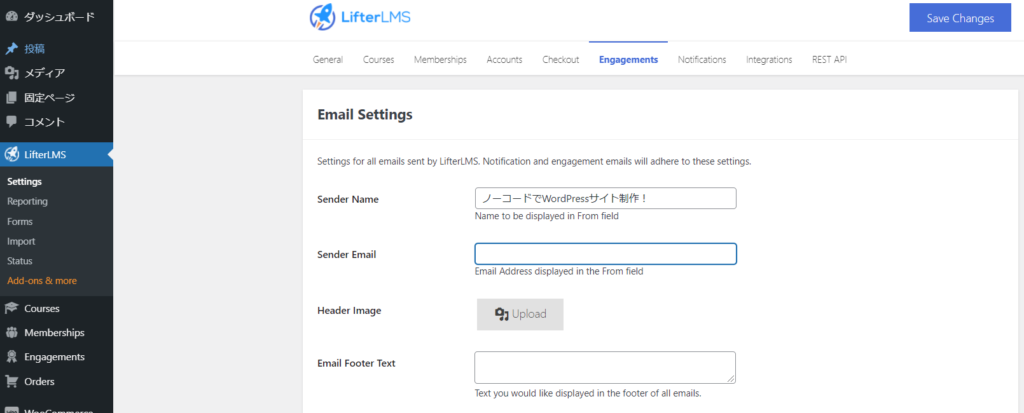Switch to the Memberships tab

point(440,59)
